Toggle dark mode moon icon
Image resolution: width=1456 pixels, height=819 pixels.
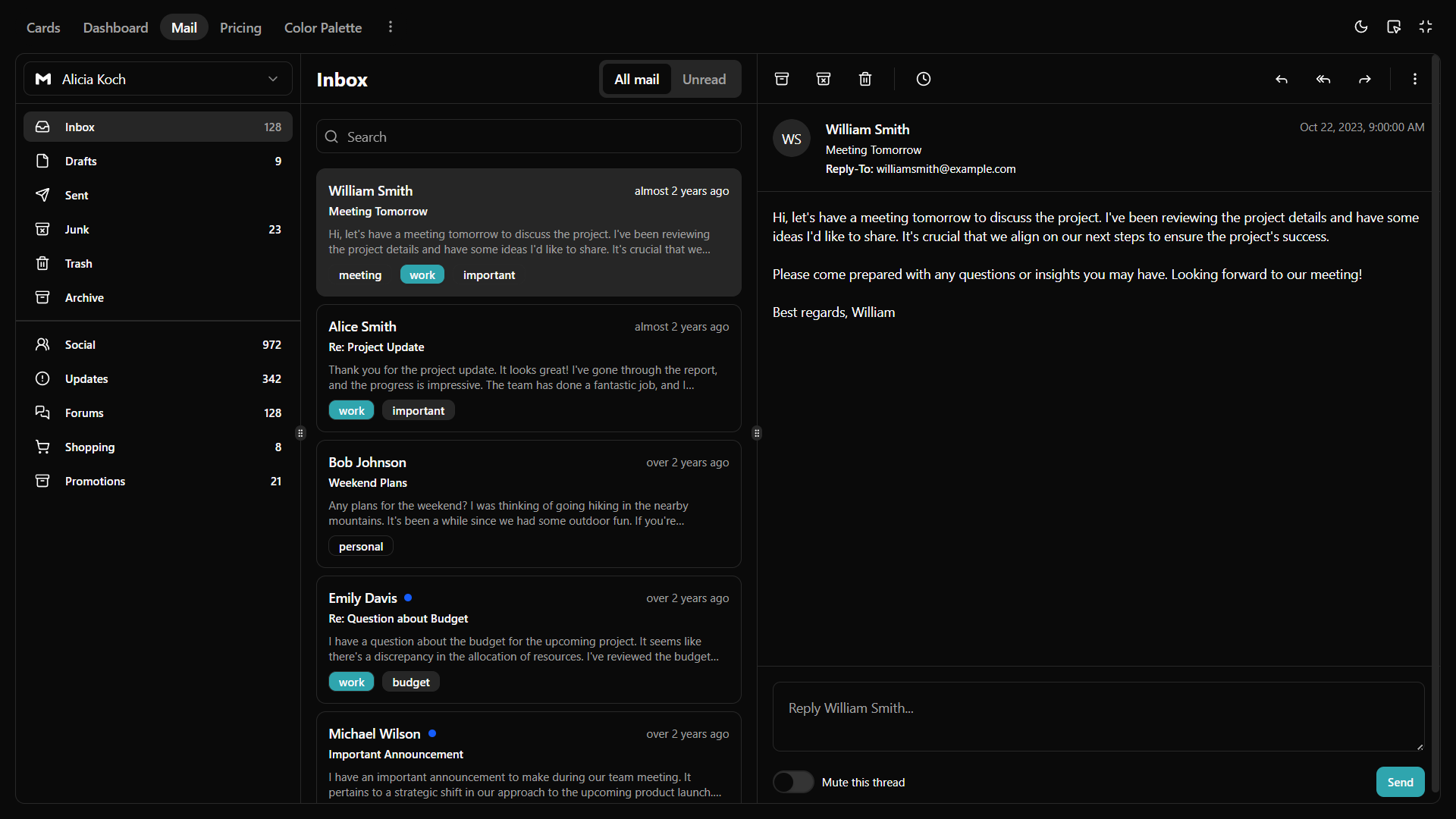click(1361, 27)
